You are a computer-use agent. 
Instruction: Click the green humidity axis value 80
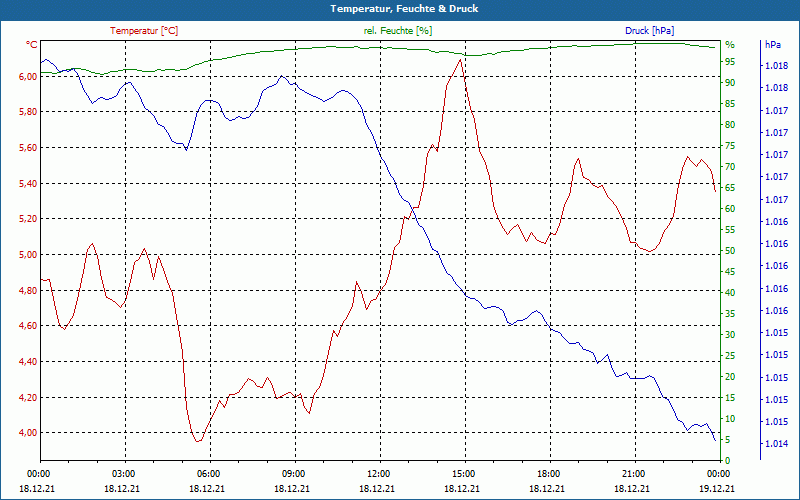730,124
